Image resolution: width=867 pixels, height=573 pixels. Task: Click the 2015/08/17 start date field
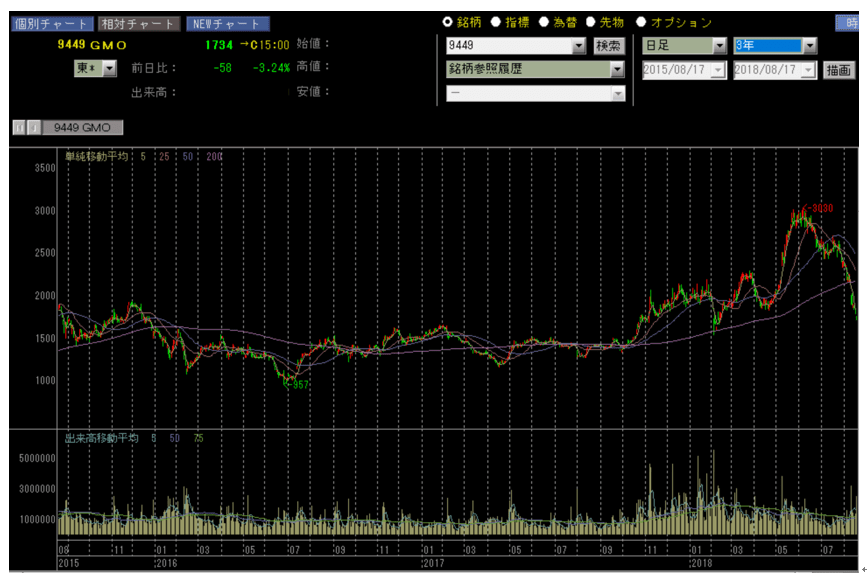point(678,70)
